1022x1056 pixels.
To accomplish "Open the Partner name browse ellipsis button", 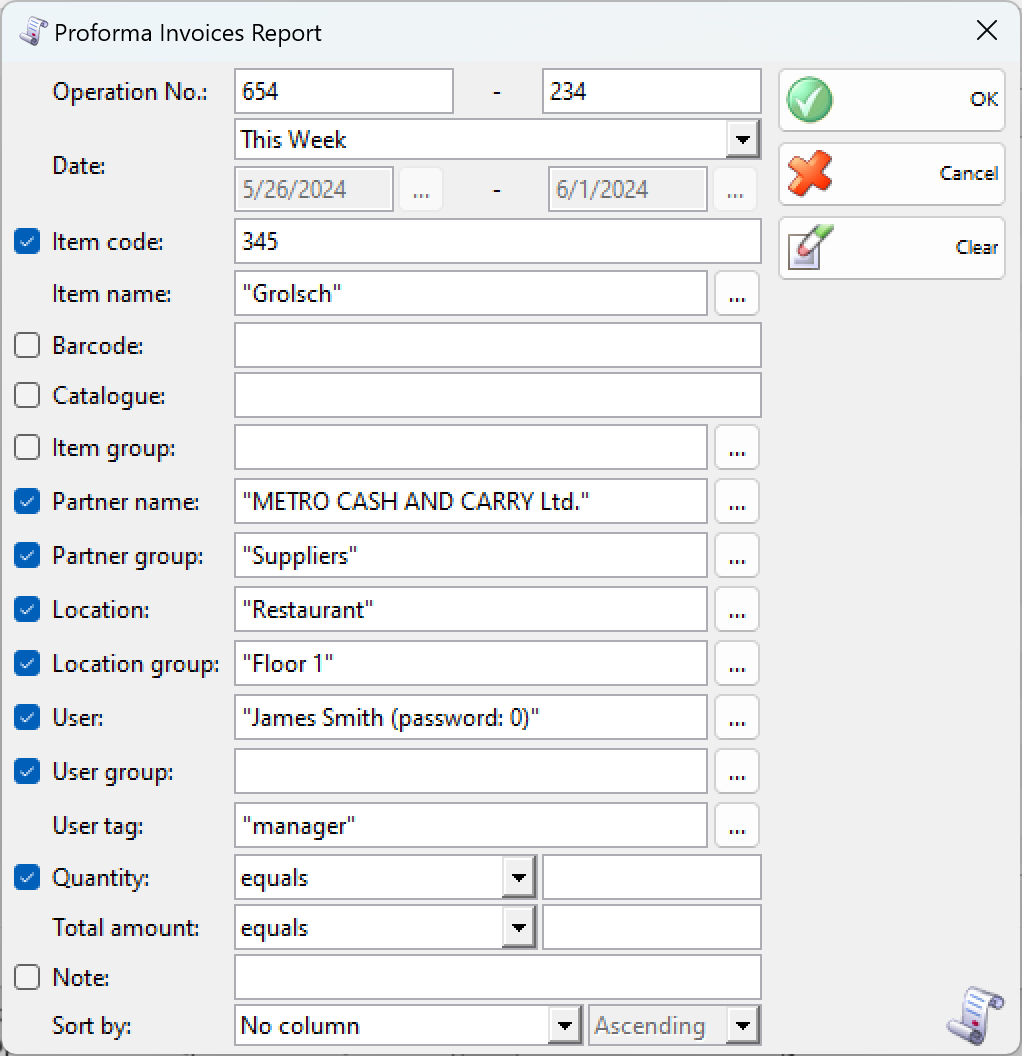I will click(x=737, y=502).
